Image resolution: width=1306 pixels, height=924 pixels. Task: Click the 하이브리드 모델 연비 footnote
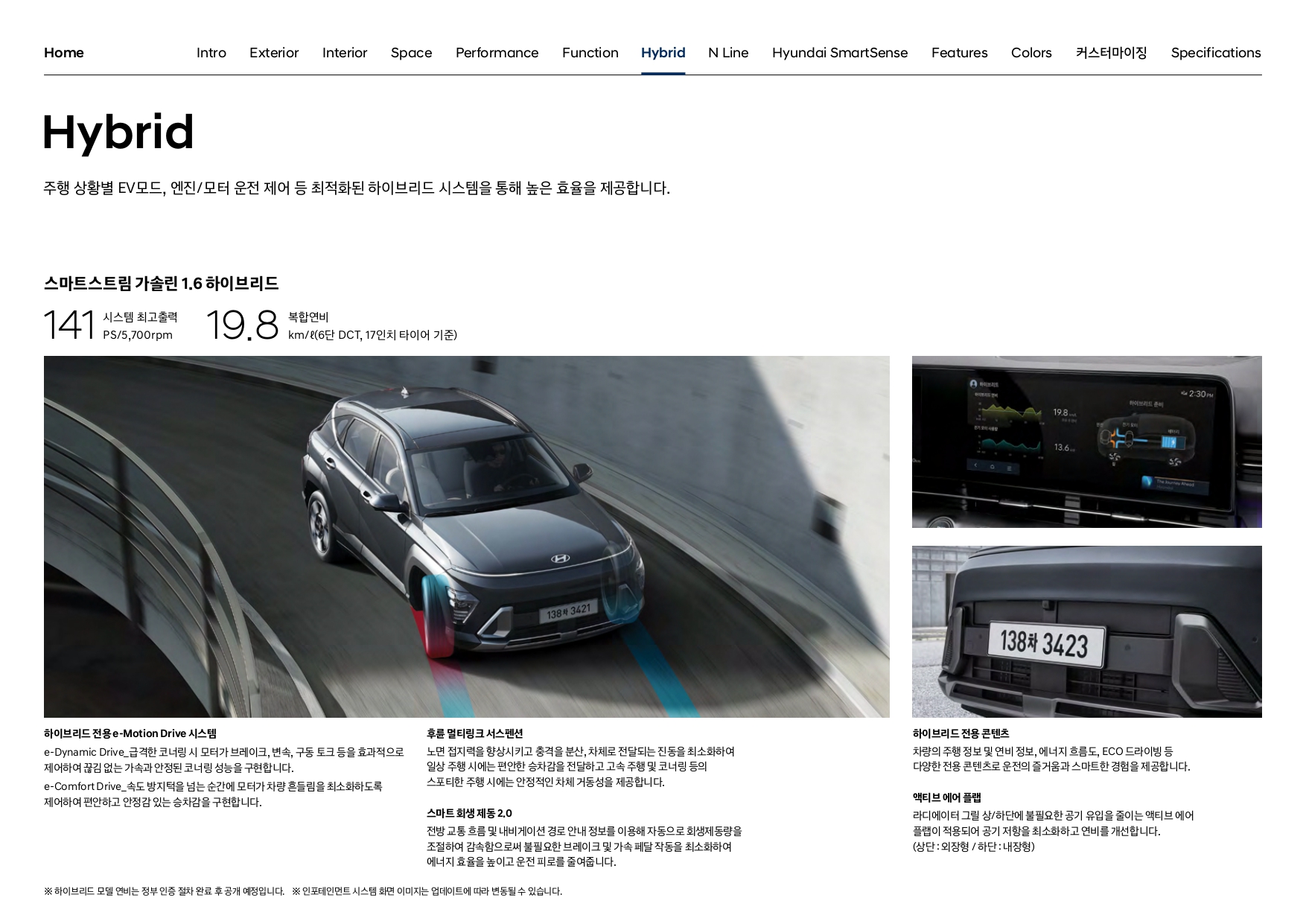tap(164, 891)
